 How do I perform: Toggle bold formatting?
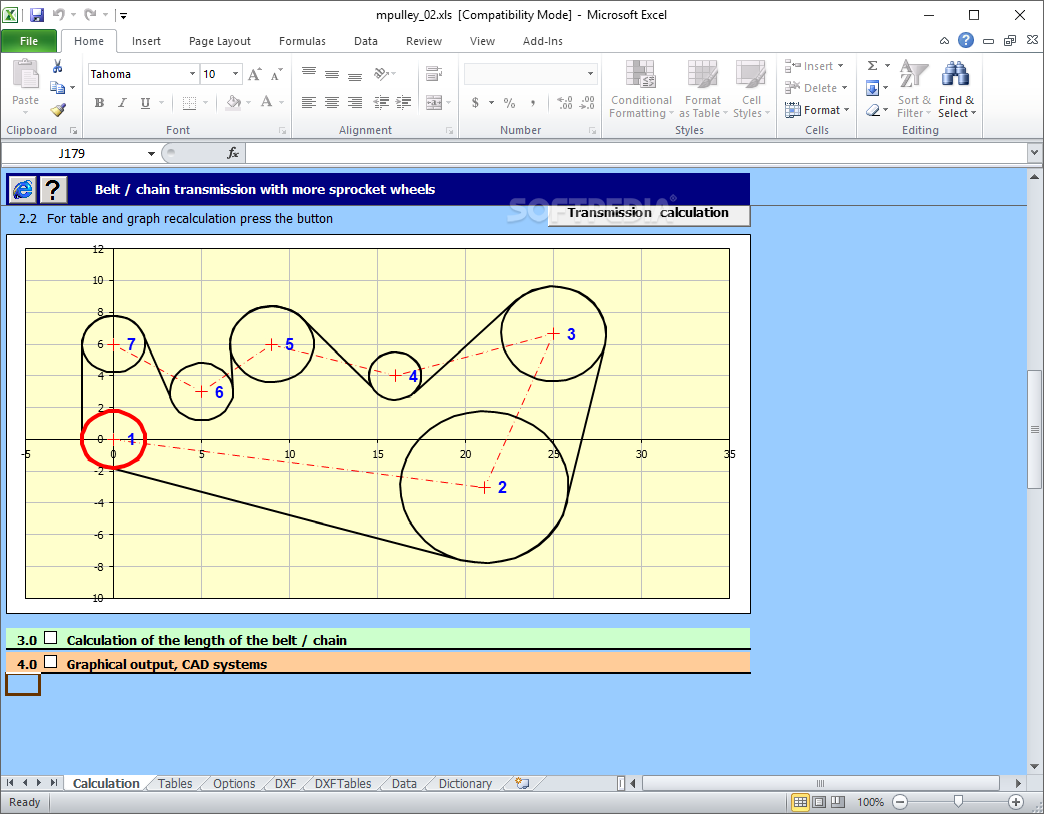point(99,102)
